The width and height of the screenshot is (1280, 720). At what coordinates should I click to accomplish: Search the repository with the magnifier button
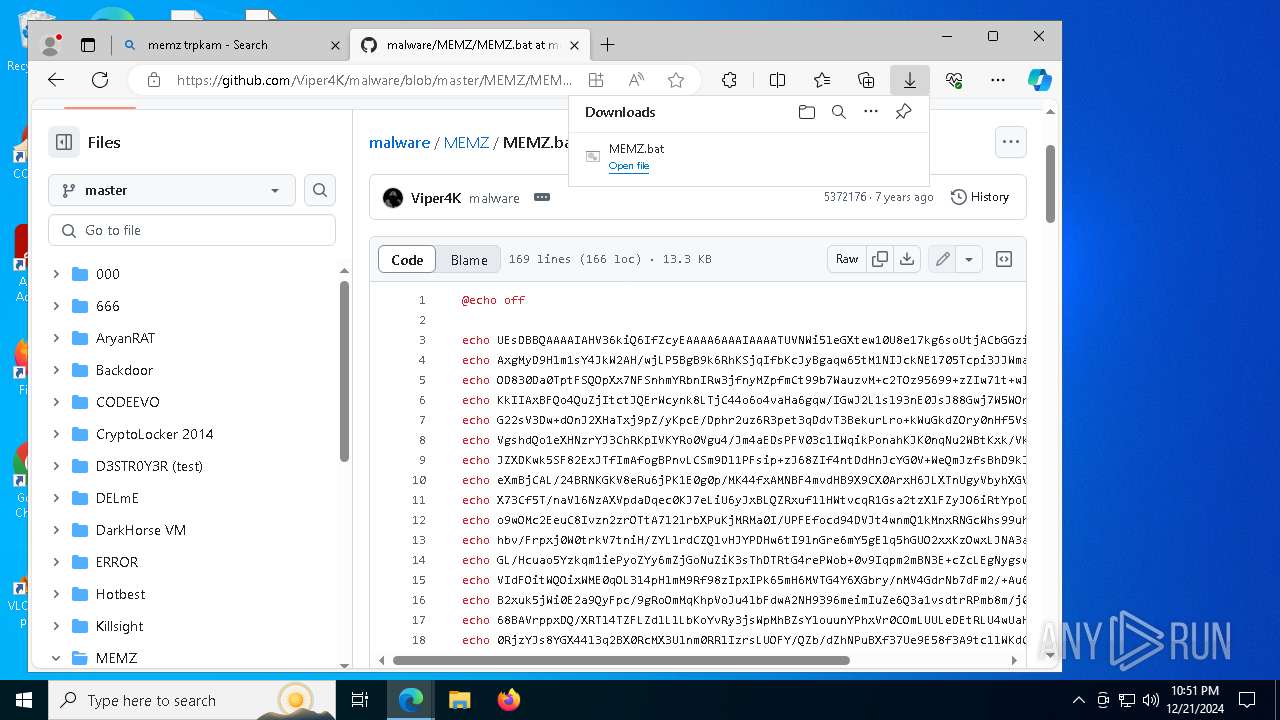[320, 190]
